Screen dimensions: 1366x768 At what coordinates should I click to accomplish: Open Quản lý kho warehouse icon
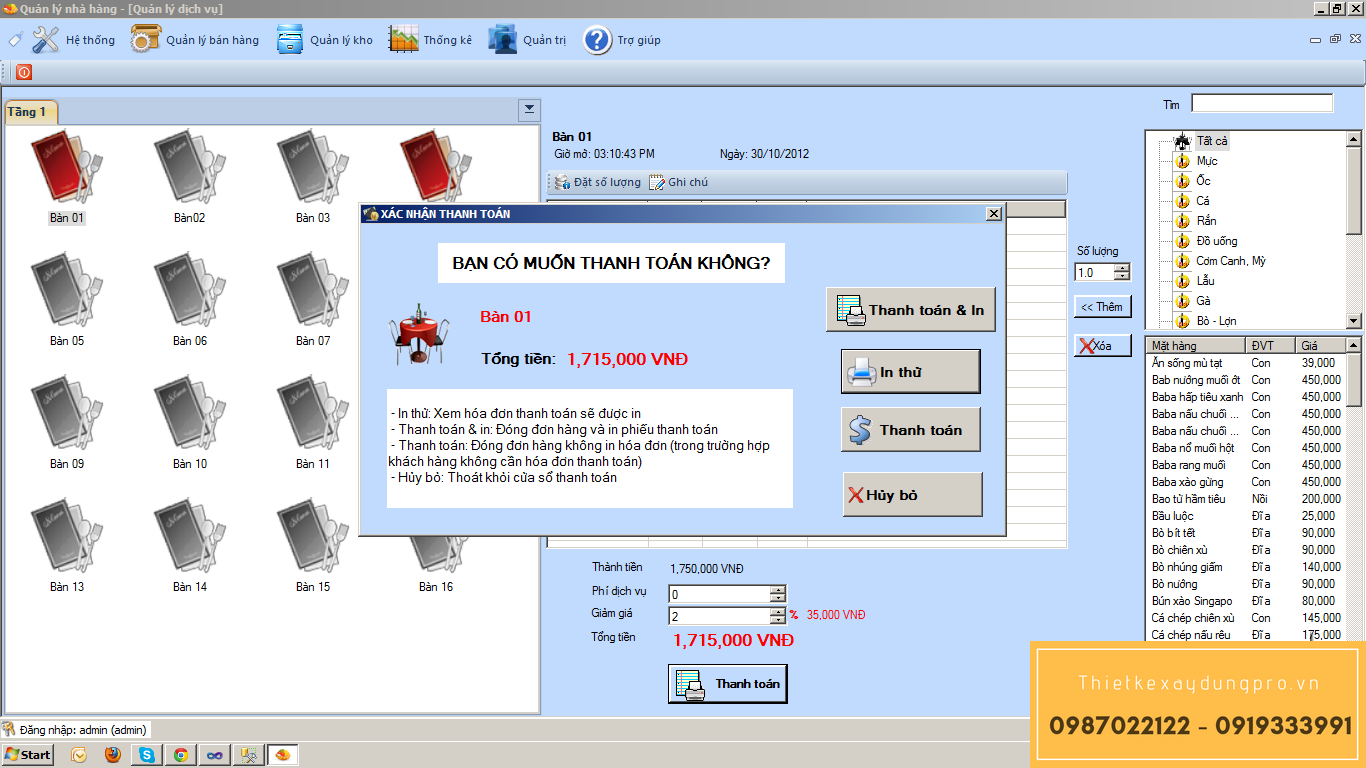pos(290,40)
